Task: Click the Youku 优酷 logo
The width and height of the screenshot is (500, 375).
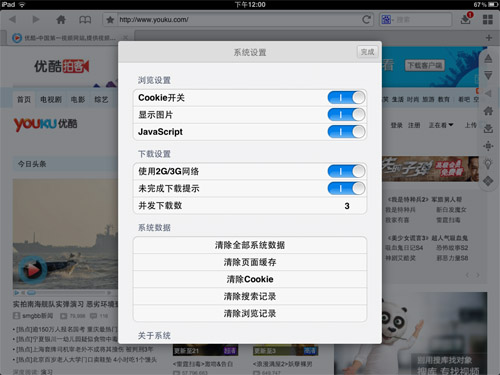Action: coord(45,124)
